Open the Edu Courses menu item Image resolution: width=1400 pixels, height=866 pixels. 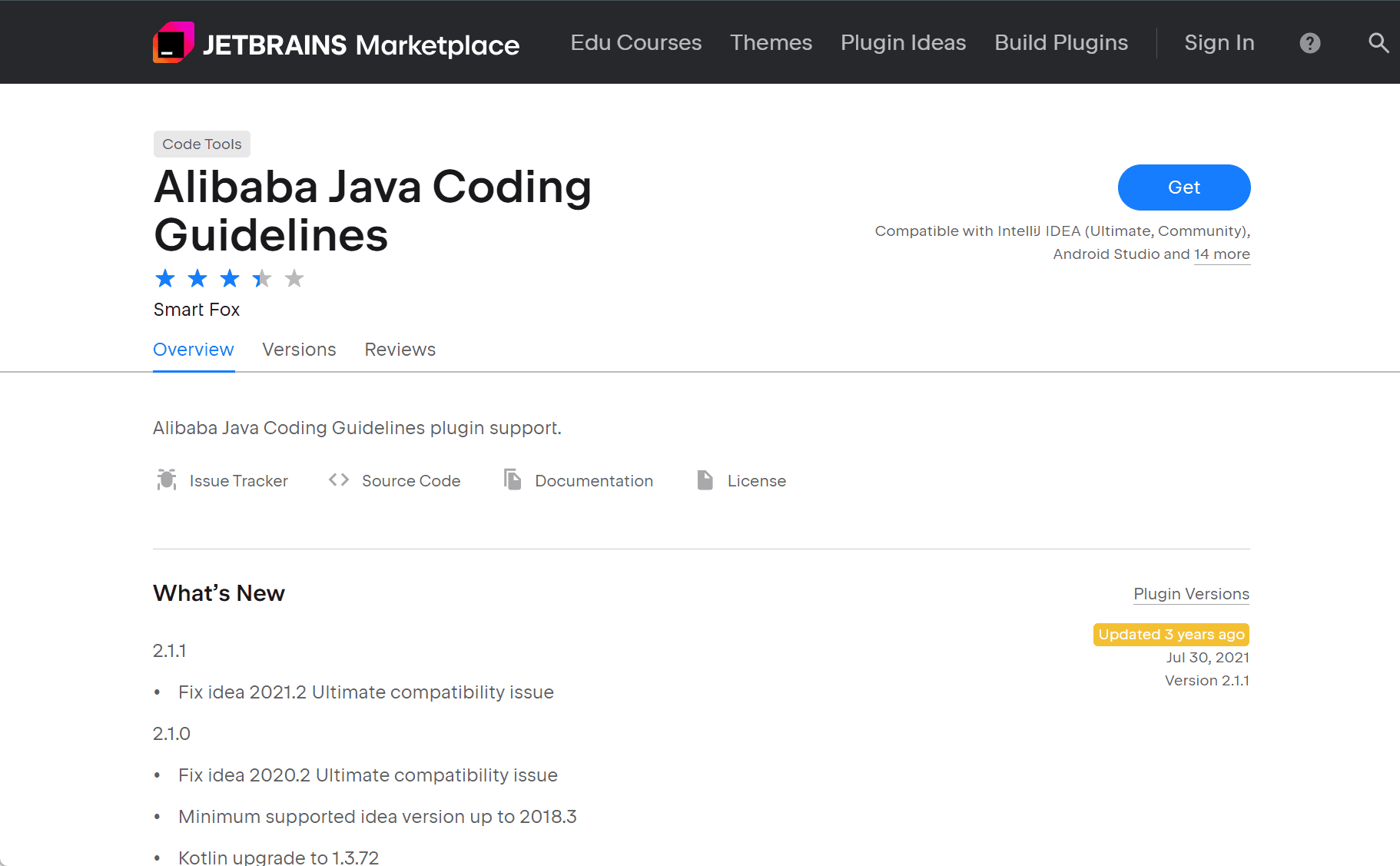(x=635, y=43)
